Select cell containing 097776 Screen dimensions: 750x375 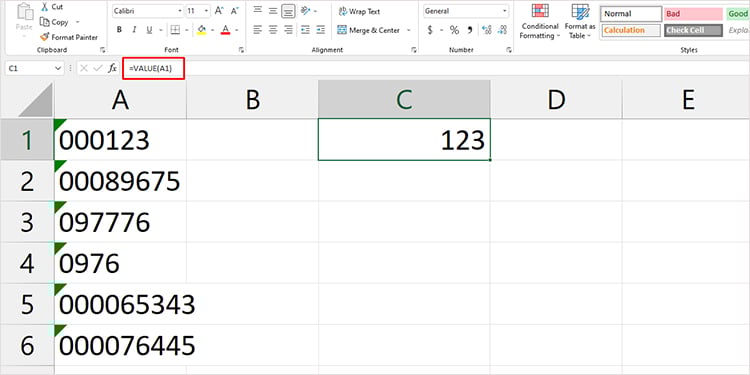click(x=120, y=222)
